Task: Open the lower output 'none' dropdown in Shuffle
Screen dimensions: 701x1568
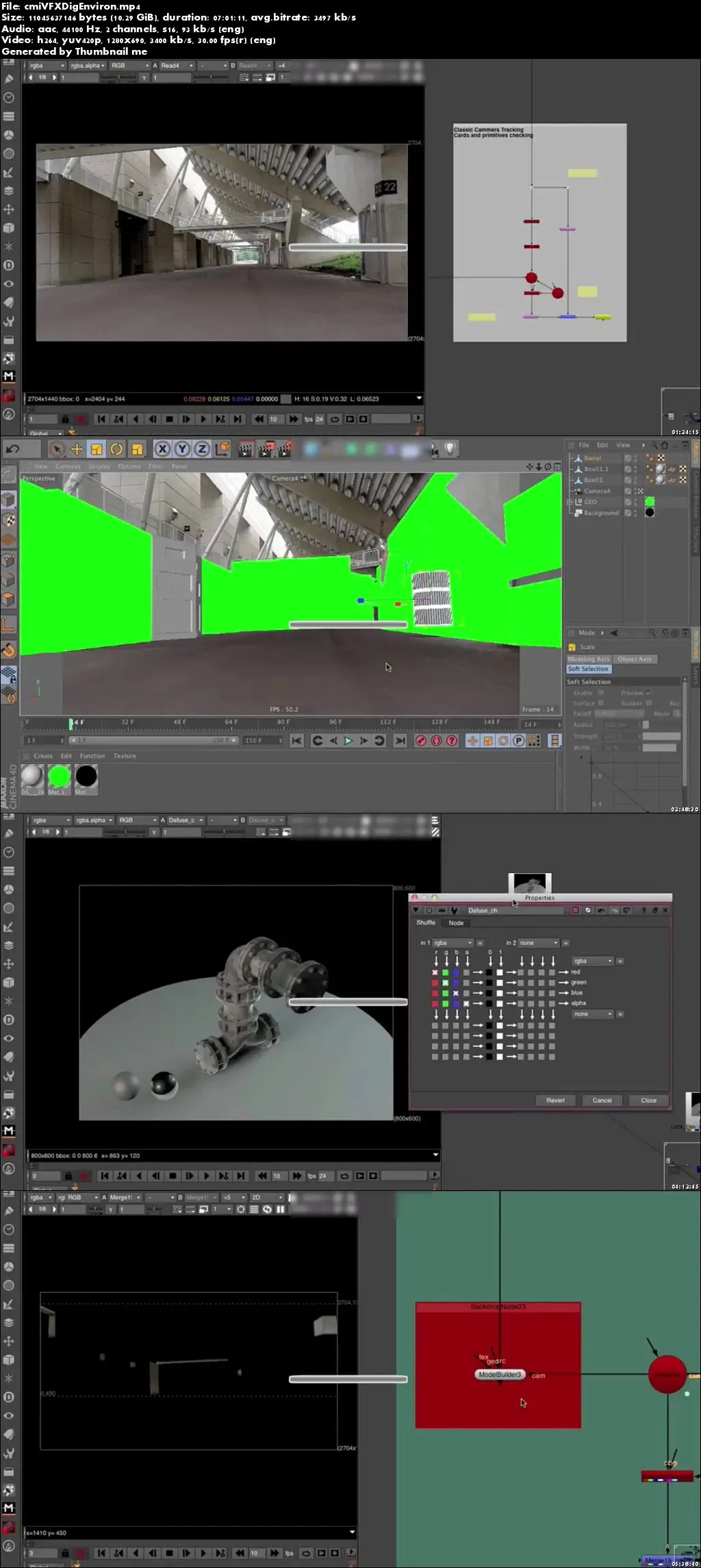Action: tap(593, 1014)
